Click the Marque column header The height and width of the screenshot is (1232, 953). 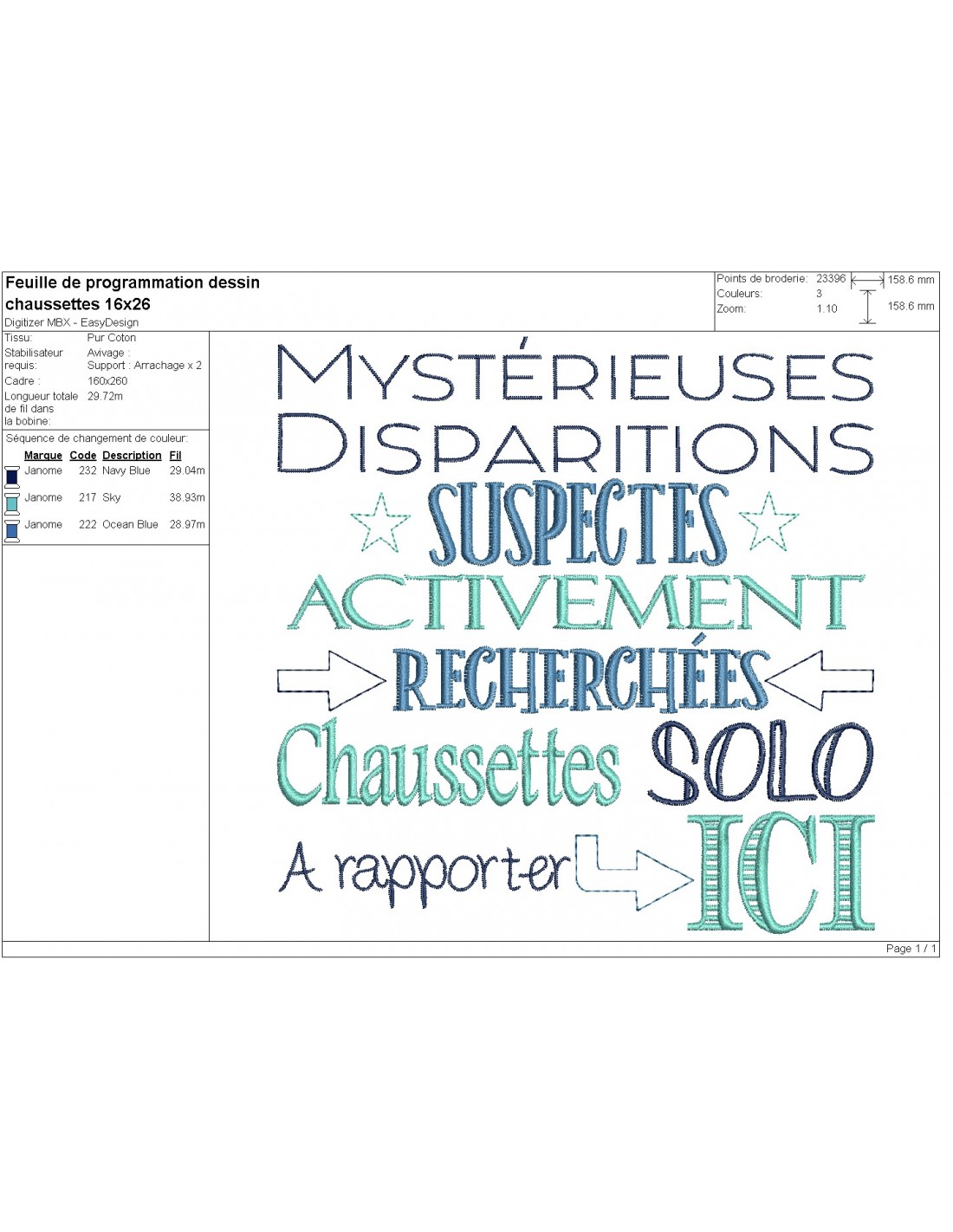pyautogui.click(x=43, y=456)
